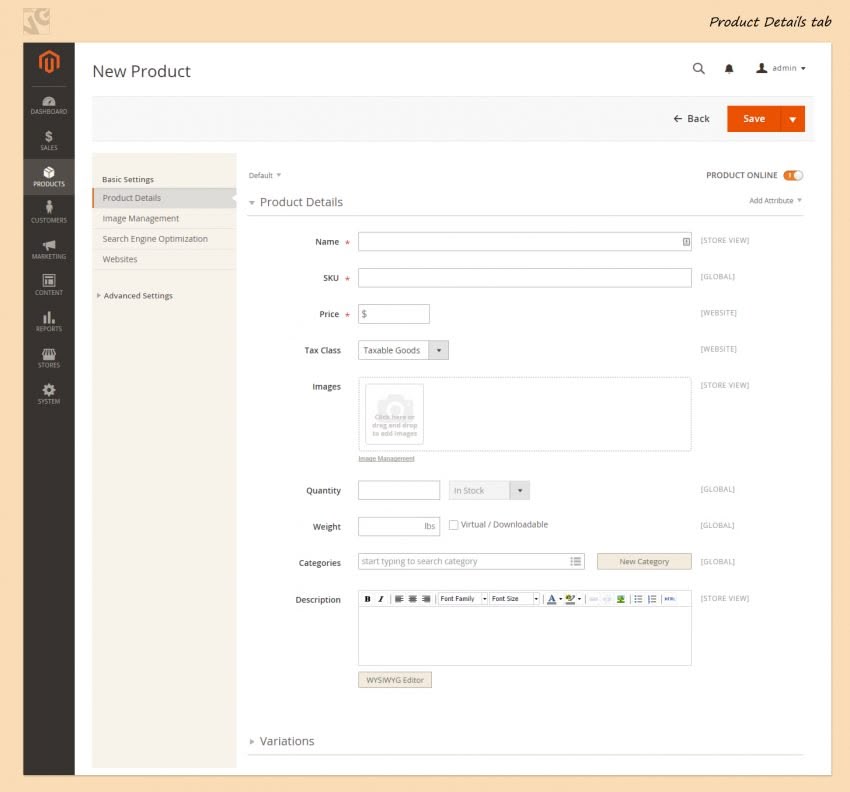The width and height of the screenshot is (850, 792).
Task: Go back with the Back button
Action: click(x=691, y=119)
